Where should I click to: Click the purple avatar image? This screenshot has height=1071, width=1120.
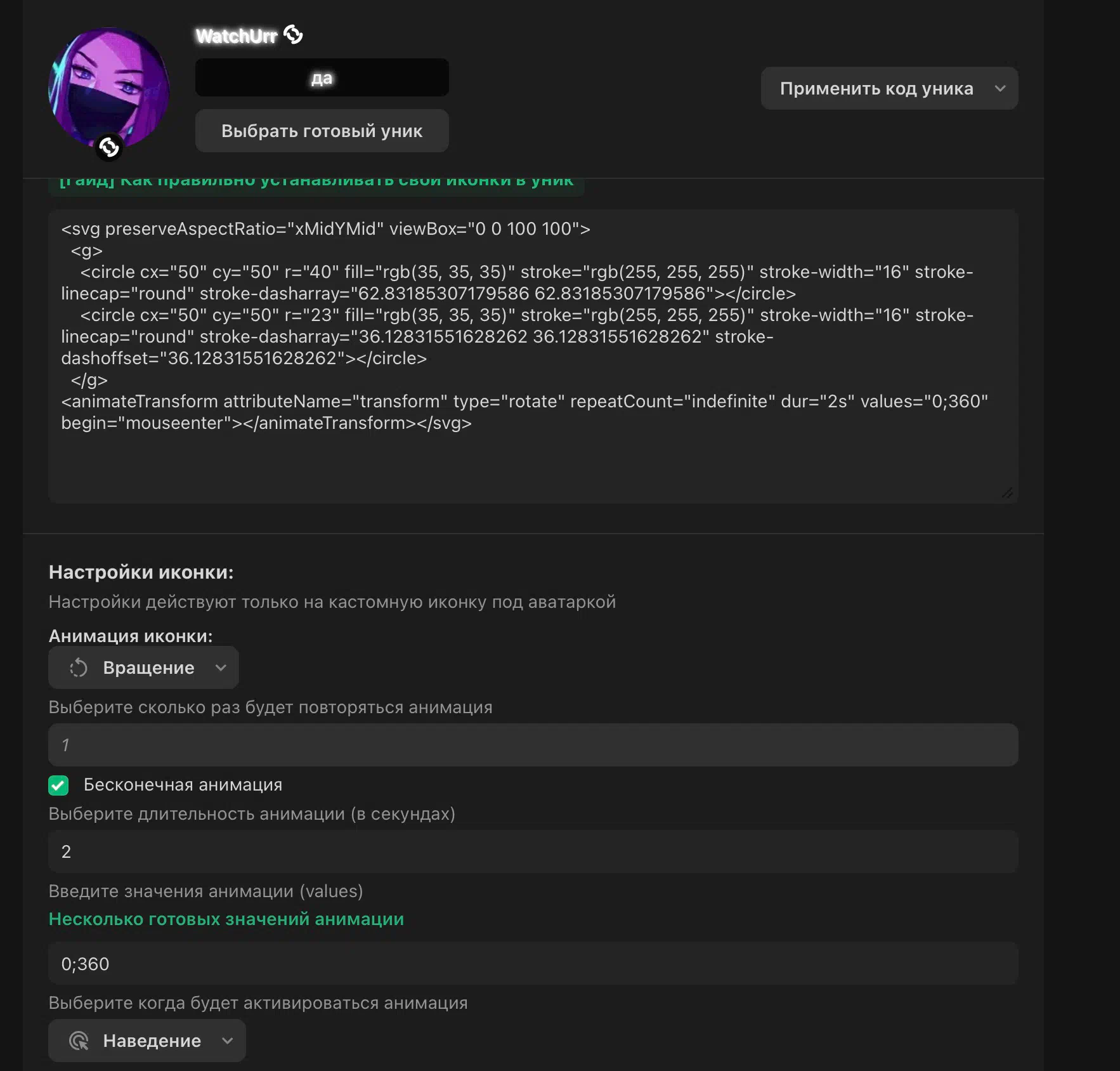point(109,88)
